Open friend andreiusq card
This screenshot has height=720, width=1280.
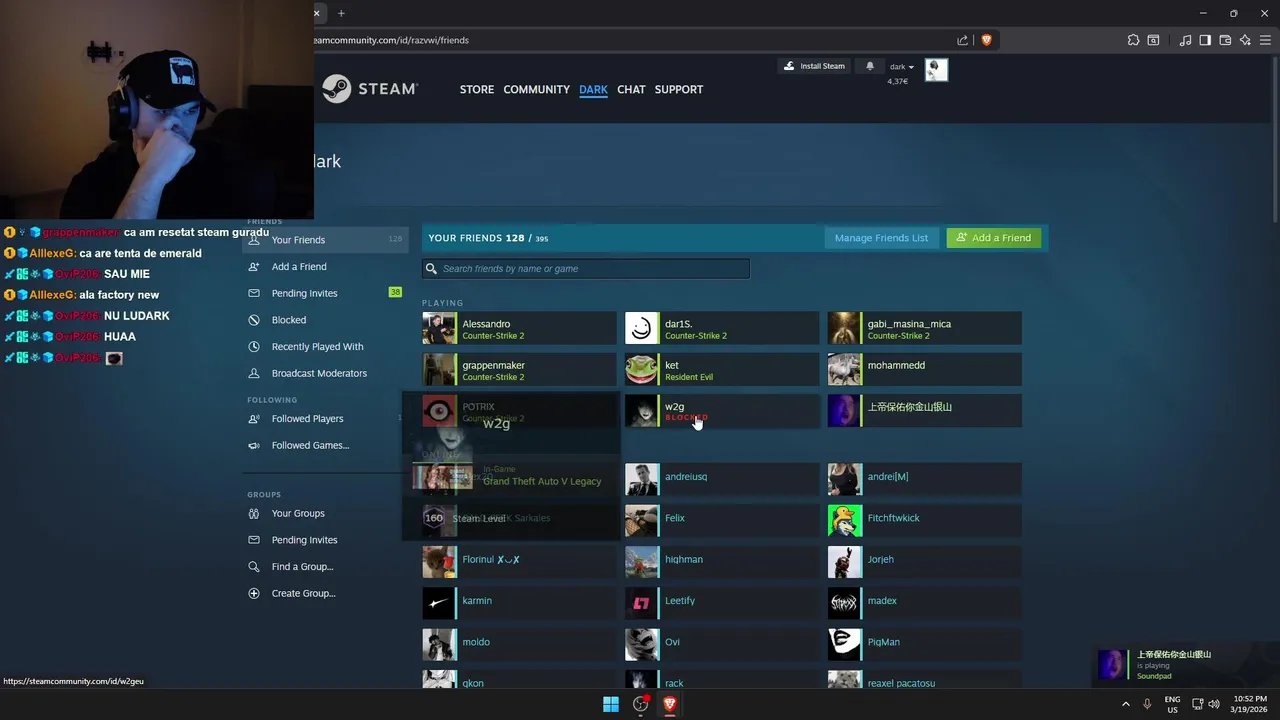(x=722, y=479)
